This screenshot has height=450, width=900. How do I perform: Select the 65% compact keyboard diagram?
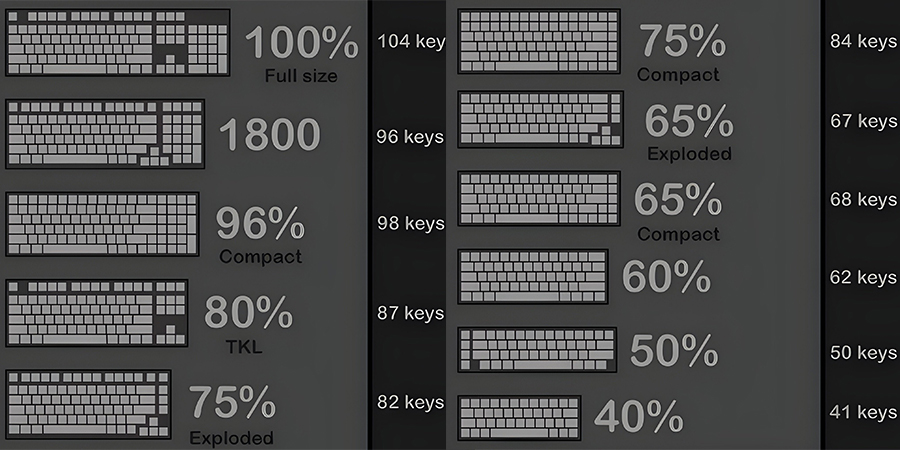(539, 198)
